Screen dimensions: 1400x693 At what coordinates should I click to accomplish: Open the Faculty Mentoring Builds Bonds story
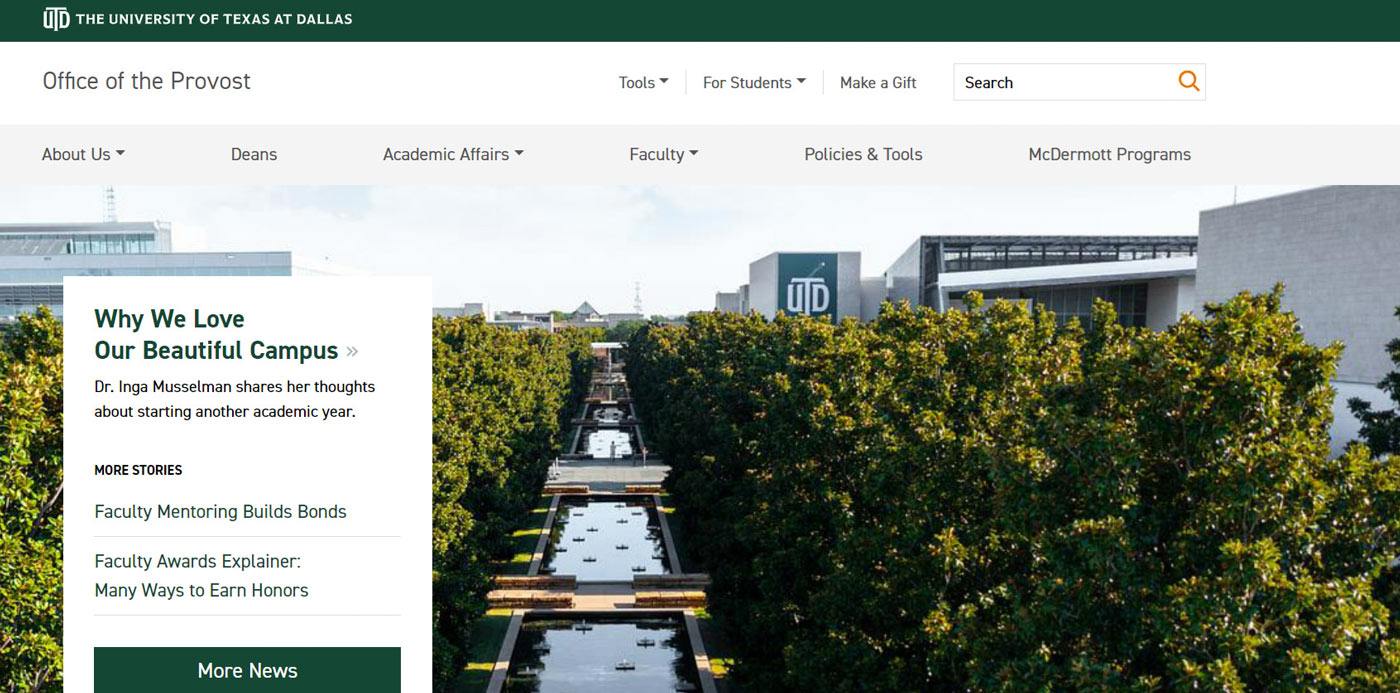[x=220, y=511]
